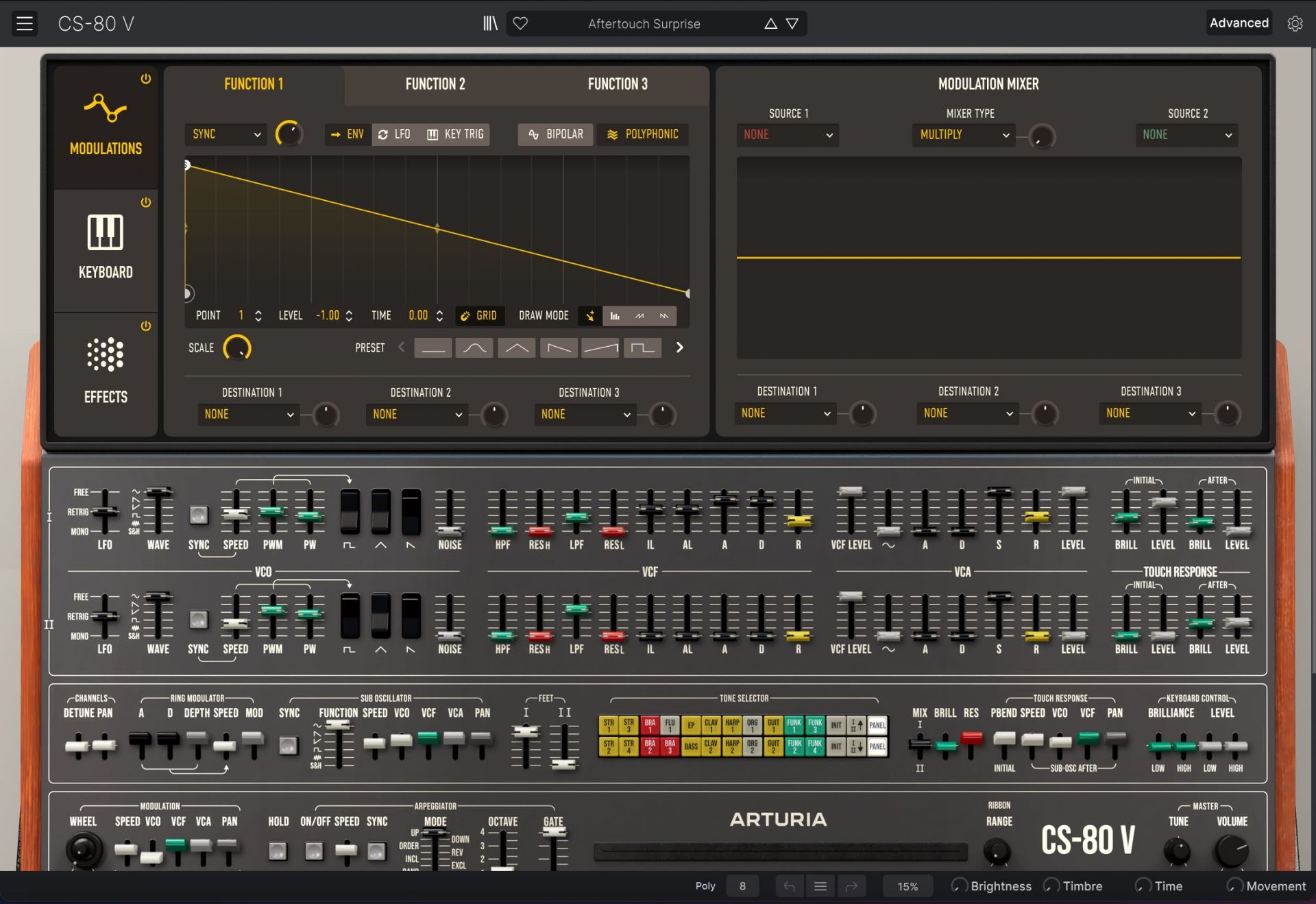The image size is (1316, 904).
Task: Open Mixer Type Multiply dropdown
Action: tap(963, 135)
